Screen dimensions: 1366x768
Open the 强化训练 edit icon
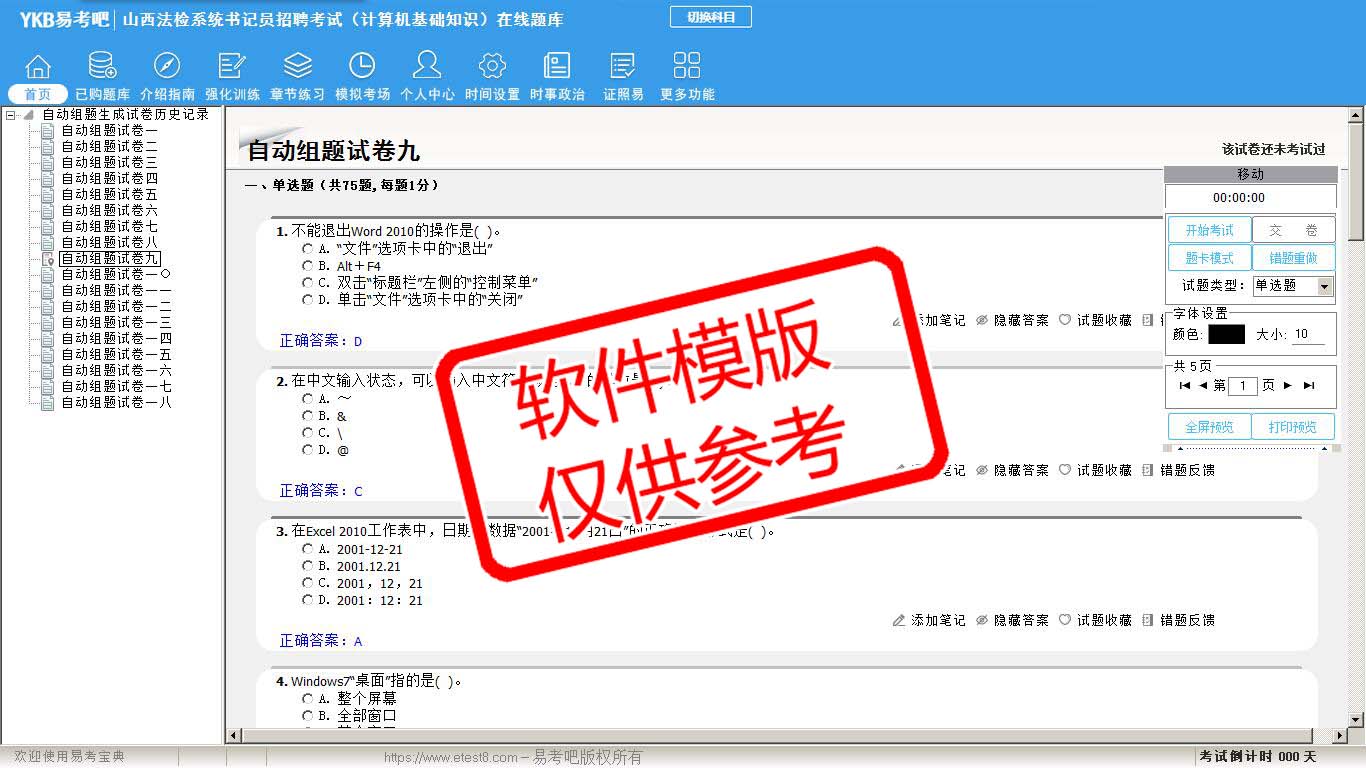pyautogui.click(x=232, y=66)
